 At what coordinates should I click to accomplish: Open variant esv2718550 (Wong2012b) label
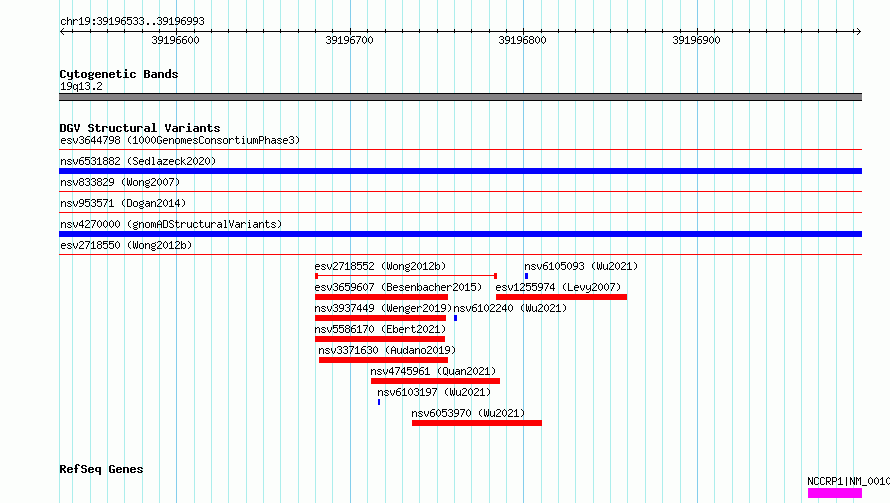(x=126, y=245)
